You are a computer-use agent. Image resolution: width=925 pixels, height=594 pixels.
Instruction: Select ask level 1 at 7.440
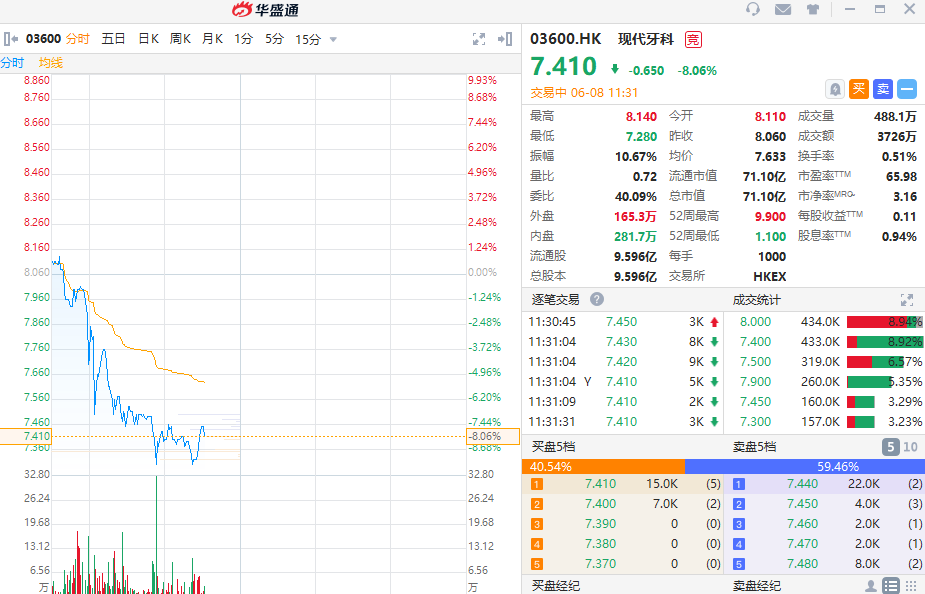[x=824, y=484]
